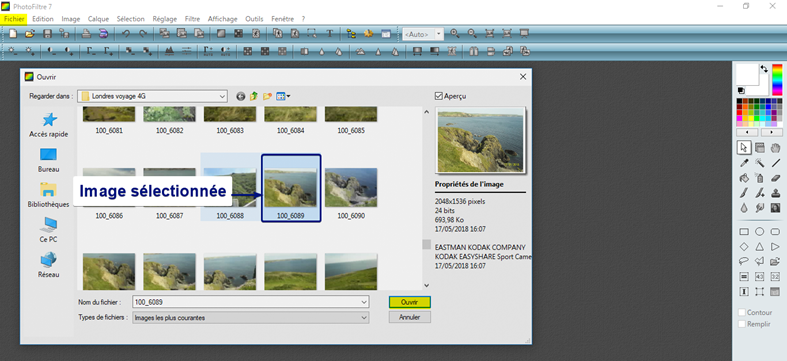Create a new folder with the folder icon
The image size is (787, 361).
[267, 96]
